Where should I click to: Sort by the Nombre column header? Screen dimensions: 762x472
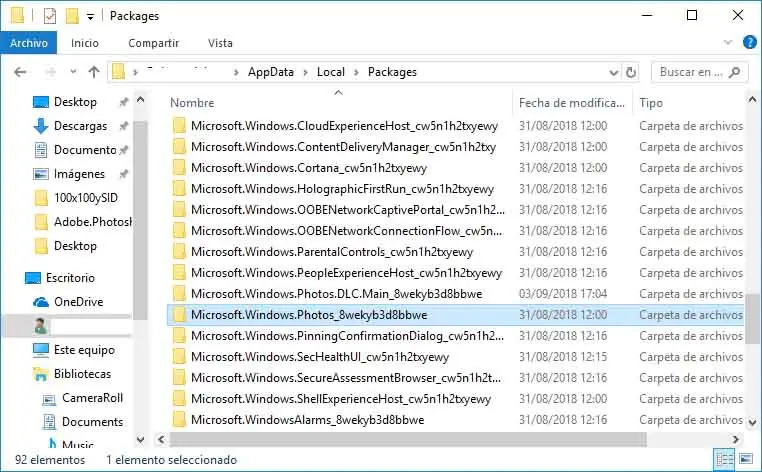192,103
